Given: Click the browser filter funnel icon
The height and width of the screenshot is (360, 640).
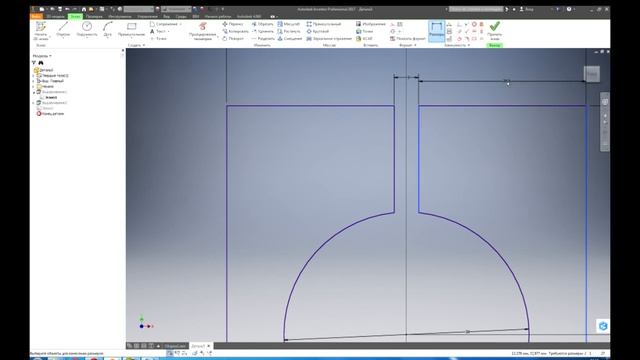Looking at the screenshot, I should tap(34, 63).
